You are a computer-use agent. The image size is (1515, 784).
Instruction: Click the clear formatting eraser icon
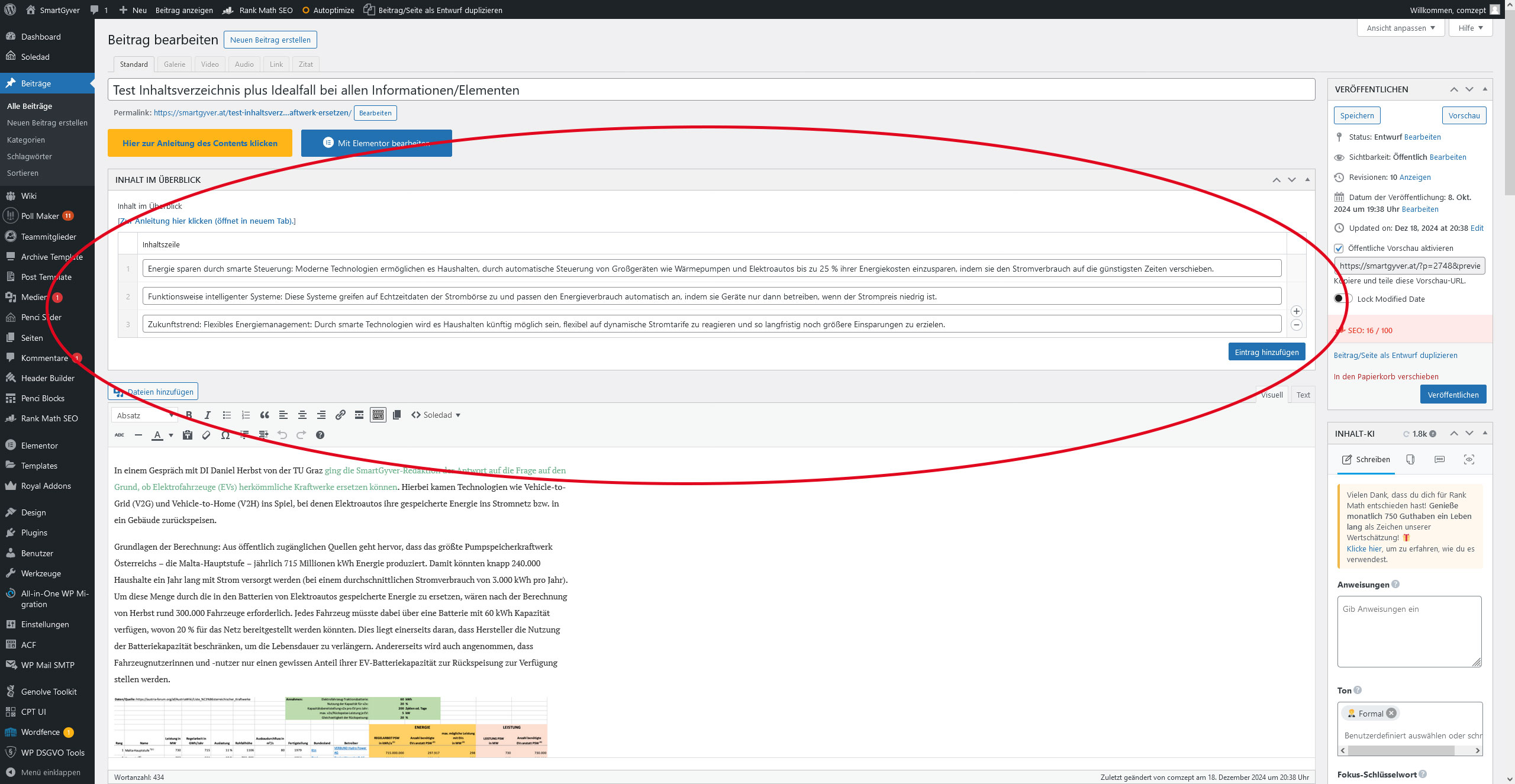[206, 435]
